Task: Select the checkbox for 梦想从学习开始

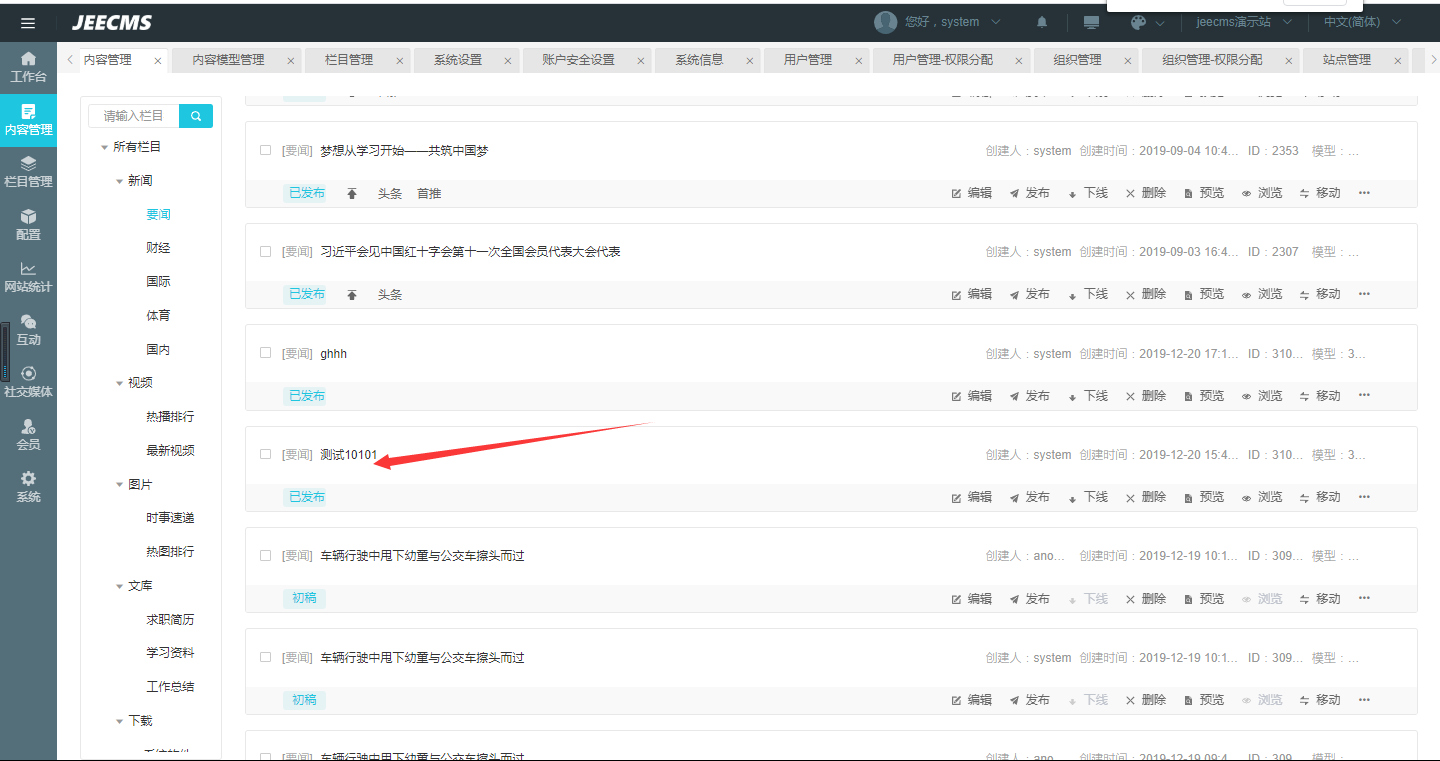Action: tap(265, 151)
